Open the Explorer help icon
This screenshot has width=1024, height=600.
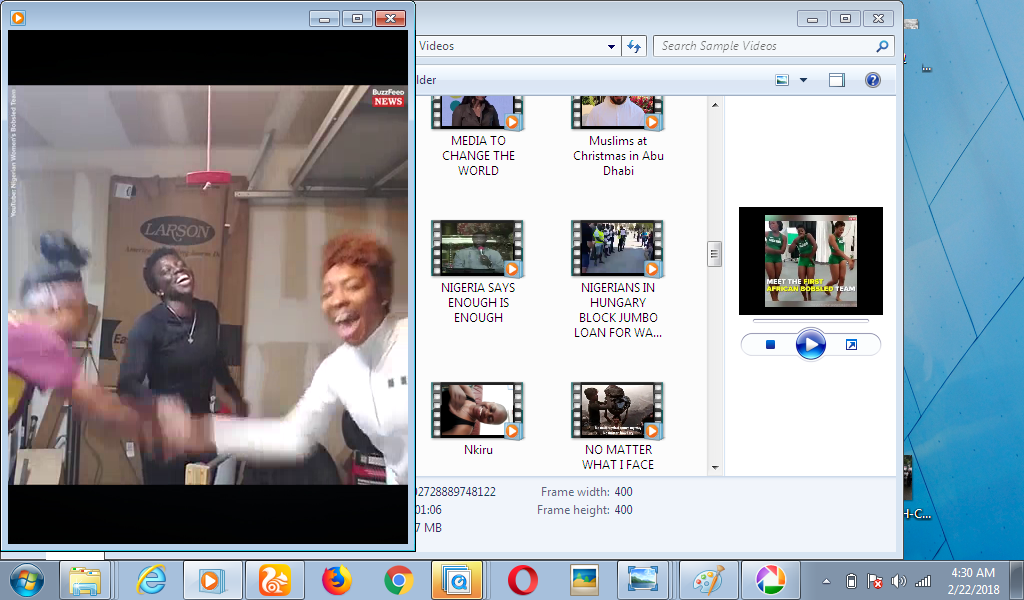point(872,80)
